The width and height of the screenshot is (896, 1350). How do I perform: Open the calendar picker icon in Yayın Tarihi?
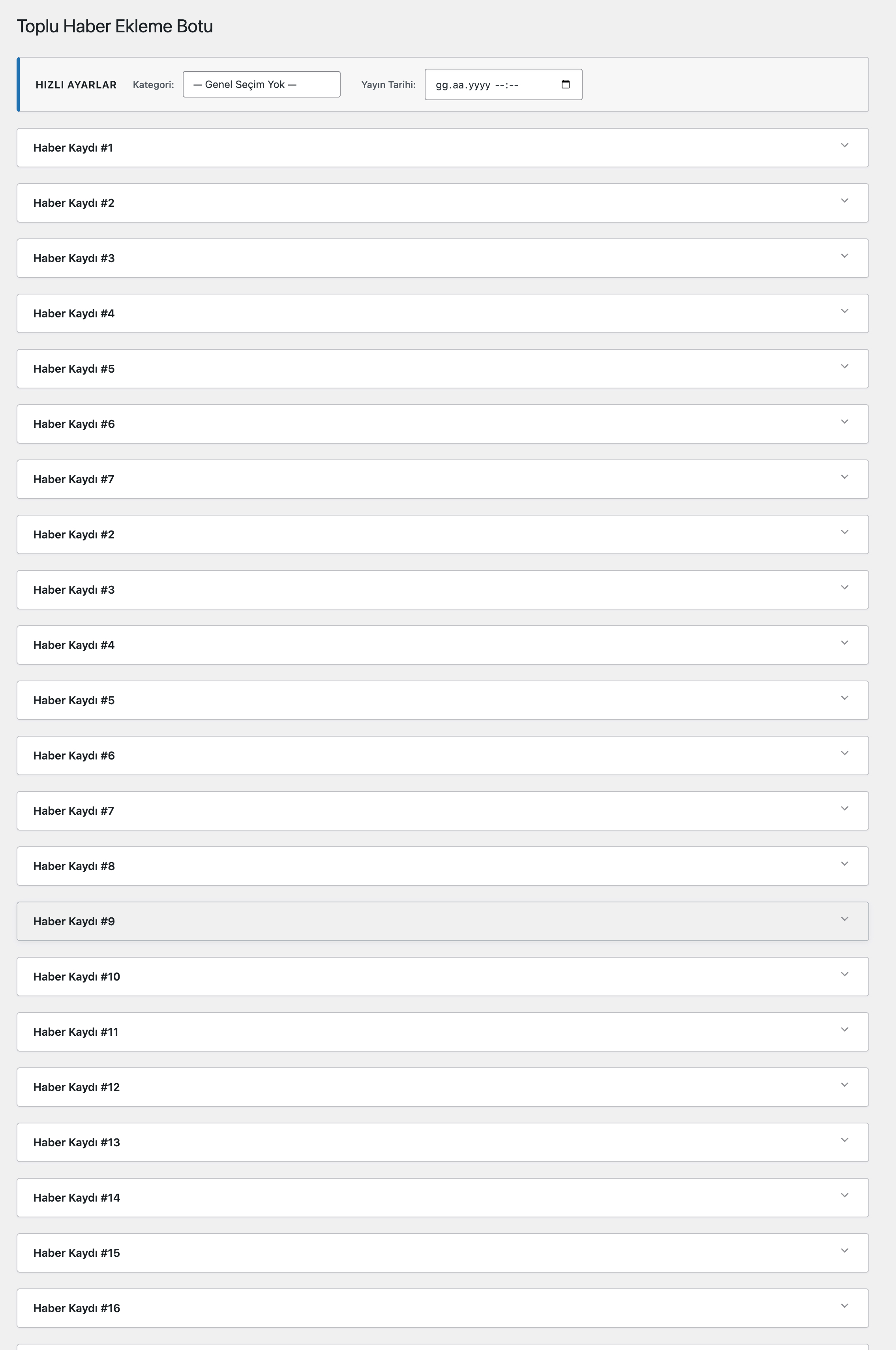[565, 84]
